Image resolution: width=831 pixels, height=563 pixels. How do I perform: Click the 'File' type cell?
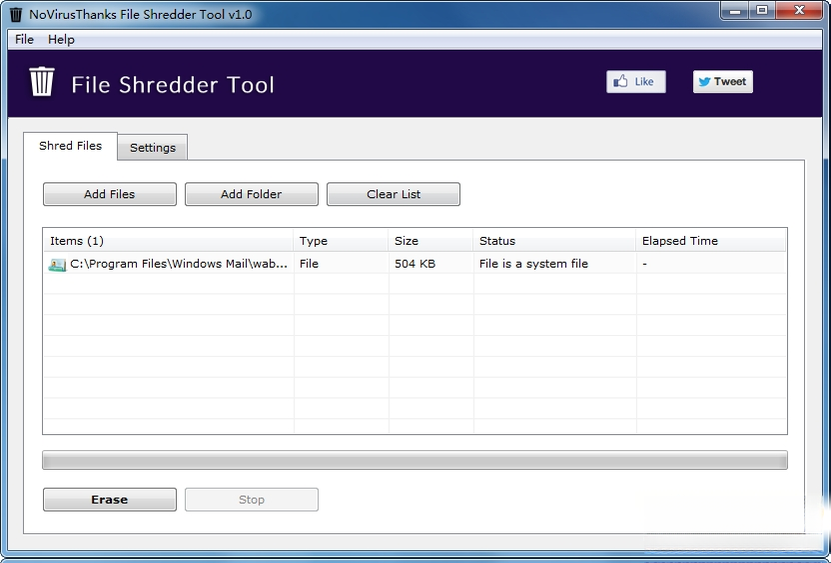[x=309, y=263]
